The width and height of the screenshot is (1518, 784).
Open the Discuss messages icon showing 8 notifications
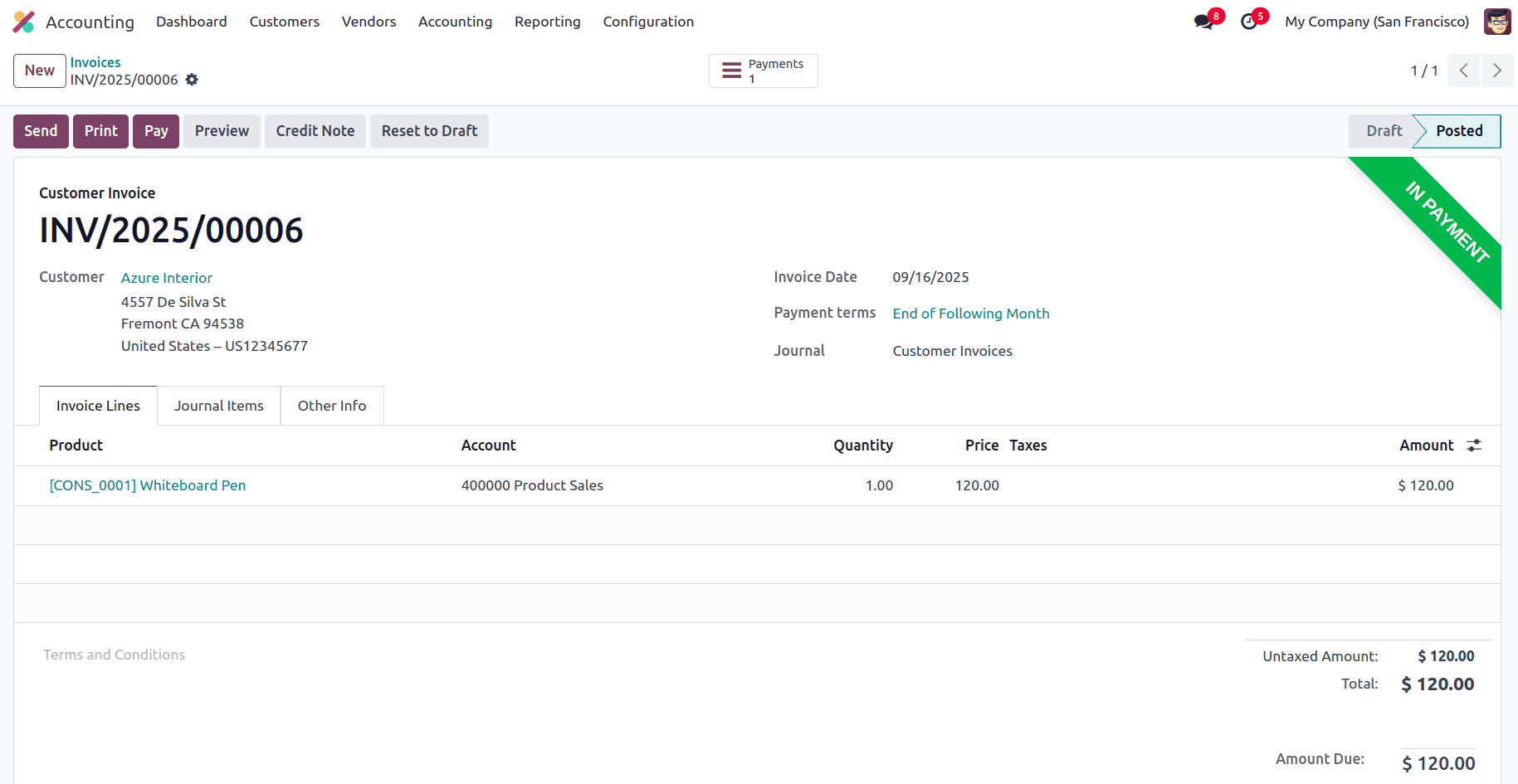coord(1203,21)
